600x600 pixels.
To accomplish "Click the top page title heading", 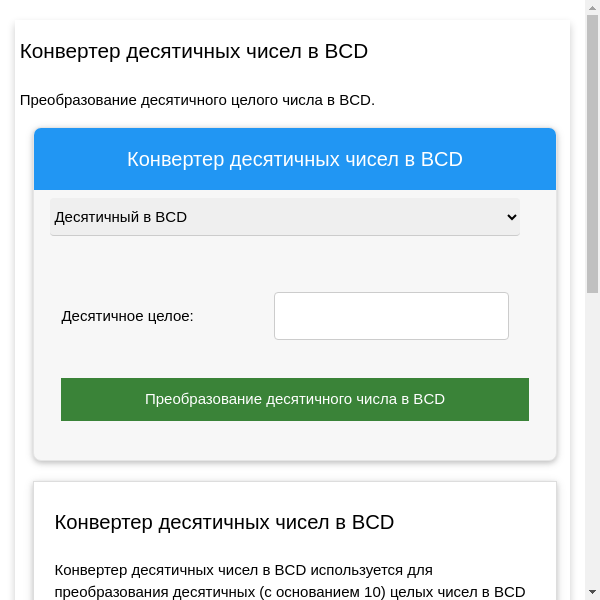I will click(x=194, y=51).
